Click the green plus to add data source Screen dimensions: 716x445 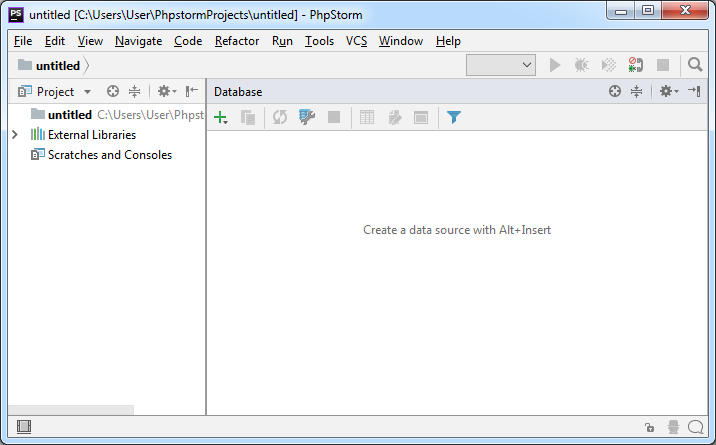[x=220, y=118]
